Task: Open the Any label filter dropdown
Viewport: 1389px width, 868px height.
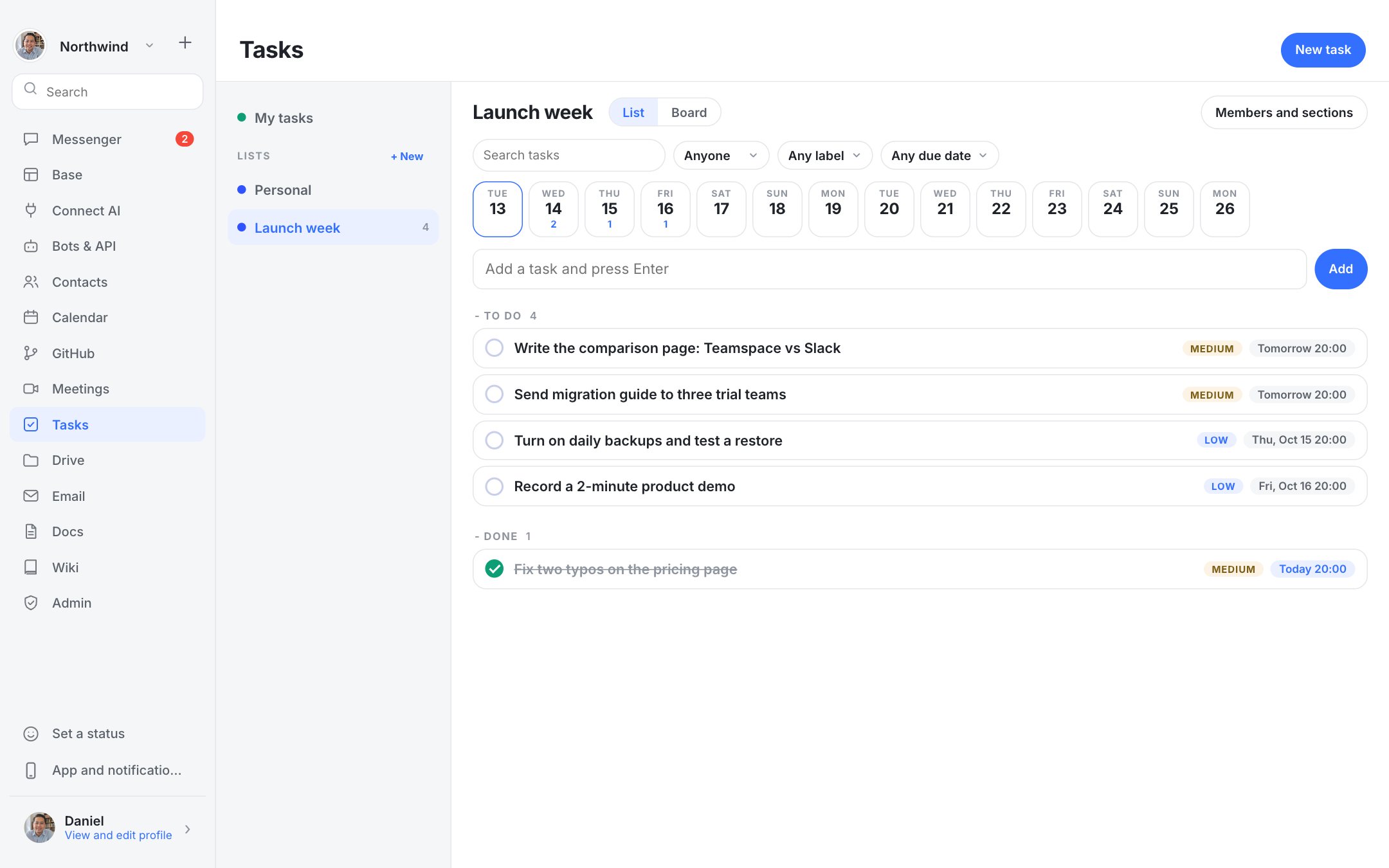Action: pyautogui.click(x=824, y=156)
